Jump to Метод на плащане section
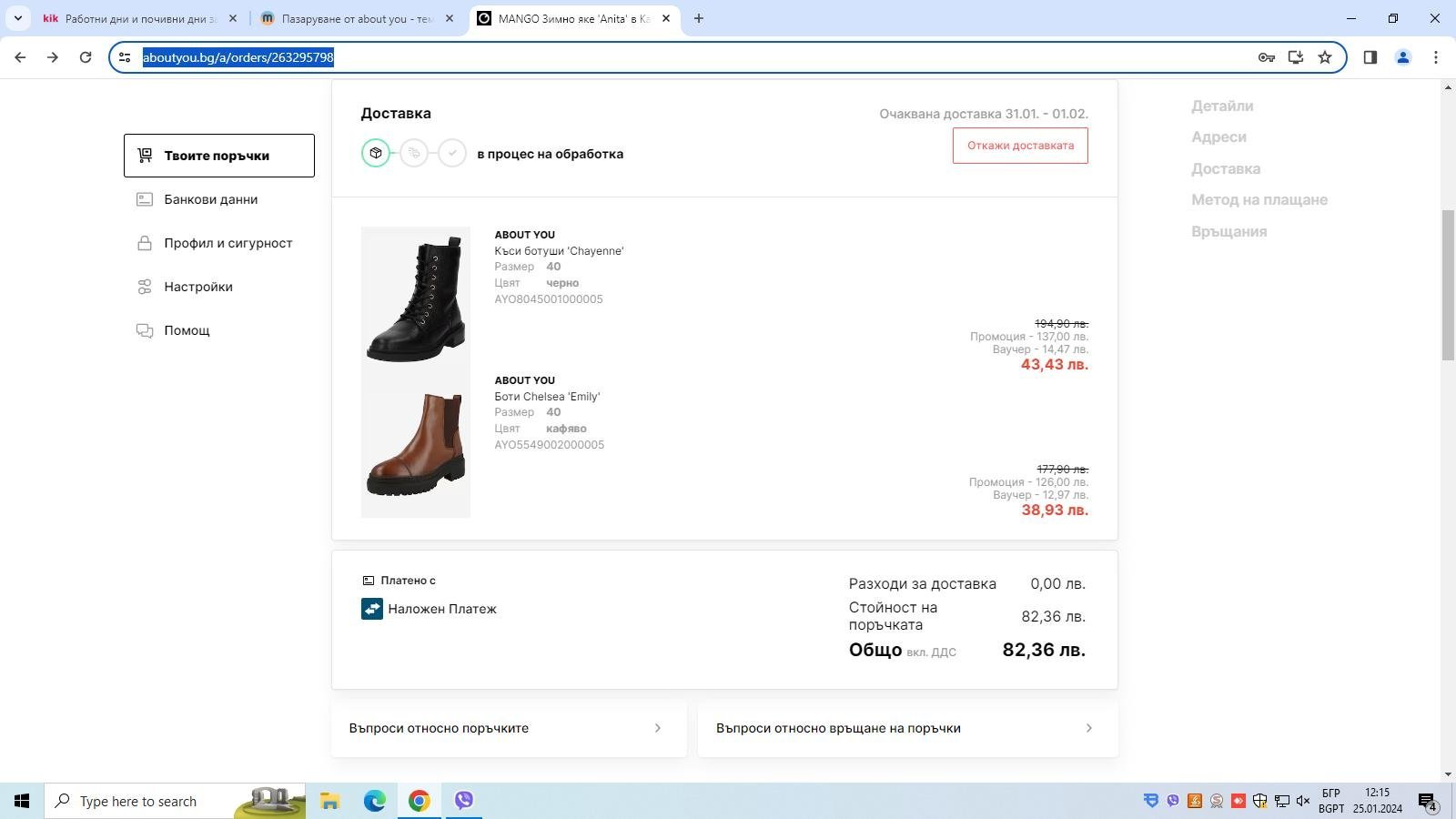The width and height of the screenshot is (1456, 819). pyautogui.click(x=1259, y=200)
